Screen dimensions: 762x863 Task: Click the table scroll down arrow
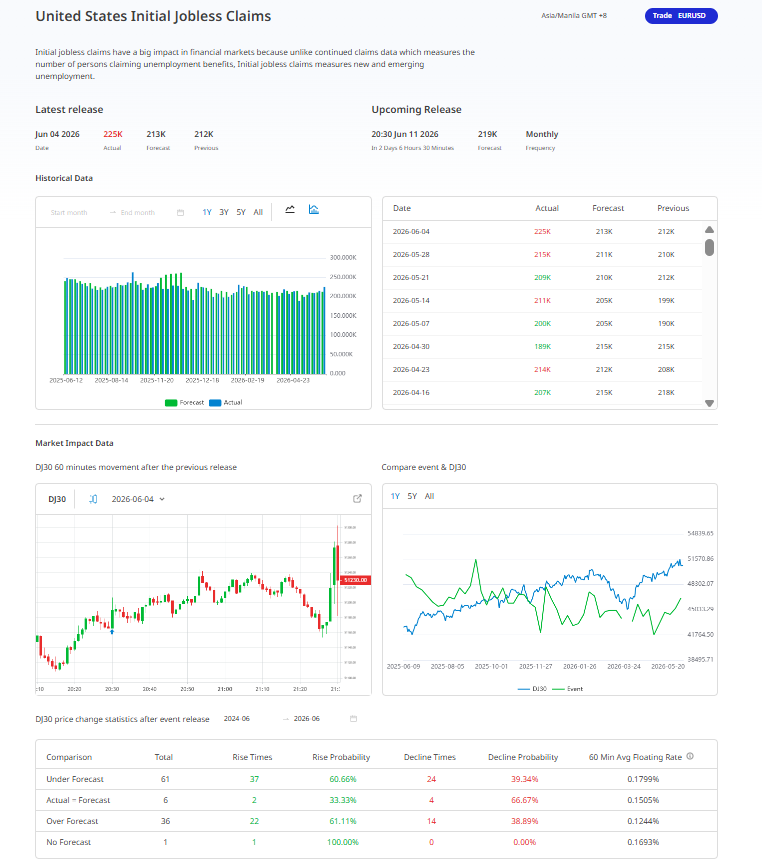[709, 403]
